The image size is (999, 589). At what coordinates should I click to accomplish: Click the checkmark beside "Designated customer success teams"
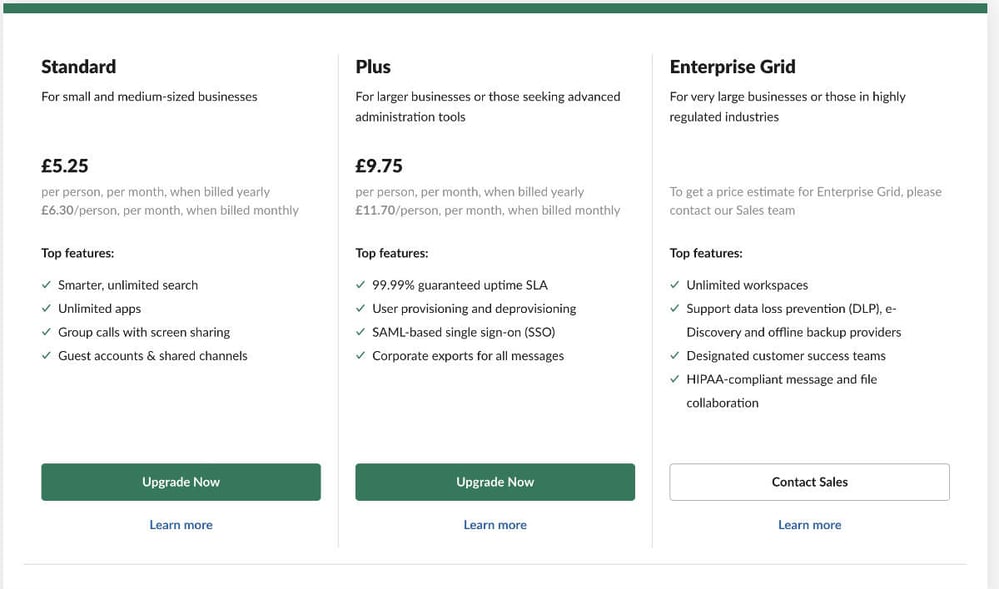[x=675, y=356]
